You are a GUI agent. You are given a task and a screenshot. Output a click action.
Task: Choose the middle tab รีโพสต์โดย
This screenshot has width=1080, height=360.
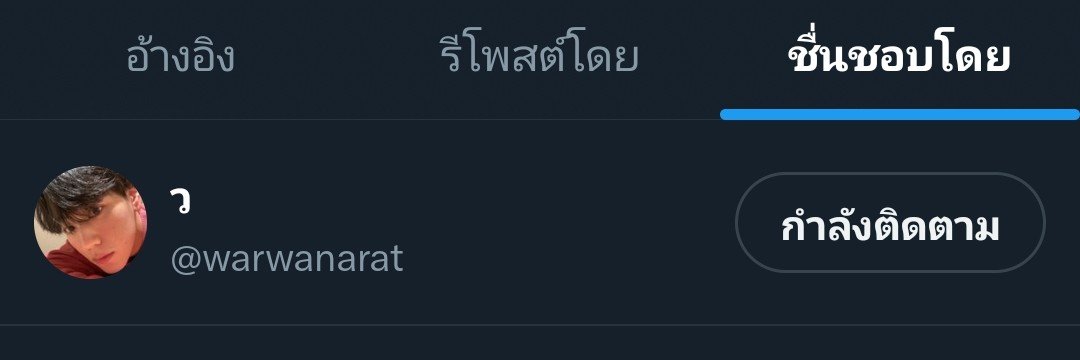pos(539,59)
